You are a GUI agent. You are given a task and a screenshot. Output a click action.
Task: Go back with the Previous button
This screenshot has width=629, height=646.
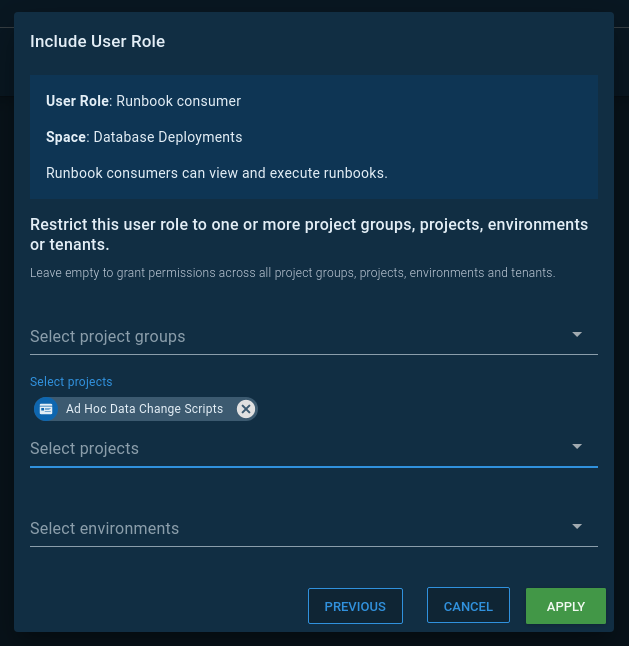click(355, 606)
